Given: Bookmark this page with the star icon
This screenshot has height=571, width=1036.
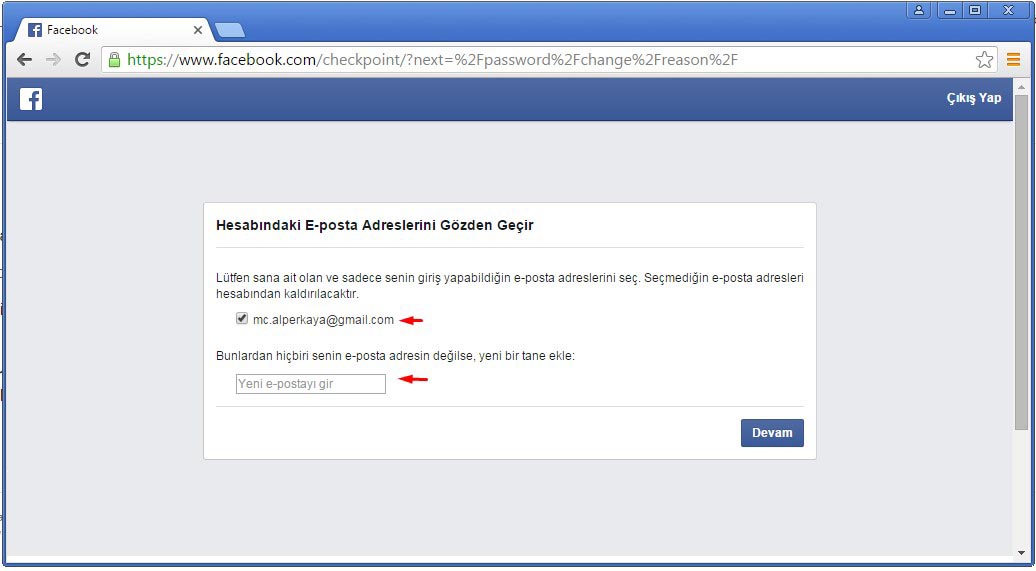Looking at the screenshot, I should (x=984, y=60).
